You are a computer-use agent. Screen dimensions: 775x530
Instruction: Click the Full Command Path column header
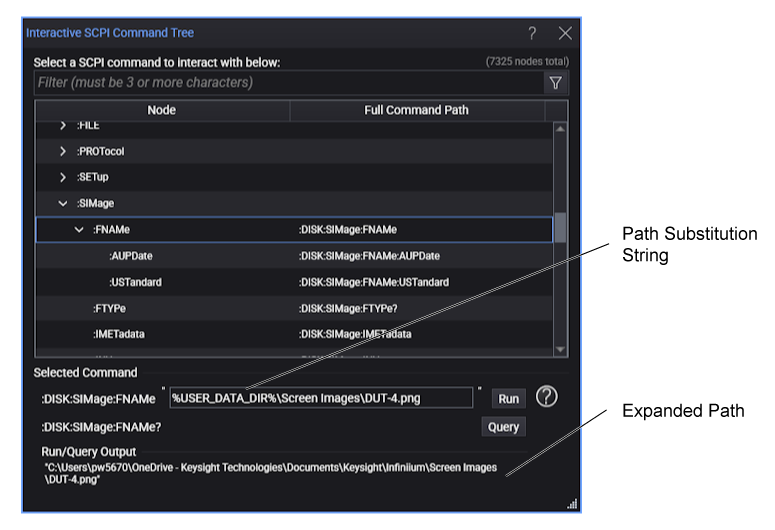click(416, 110)
